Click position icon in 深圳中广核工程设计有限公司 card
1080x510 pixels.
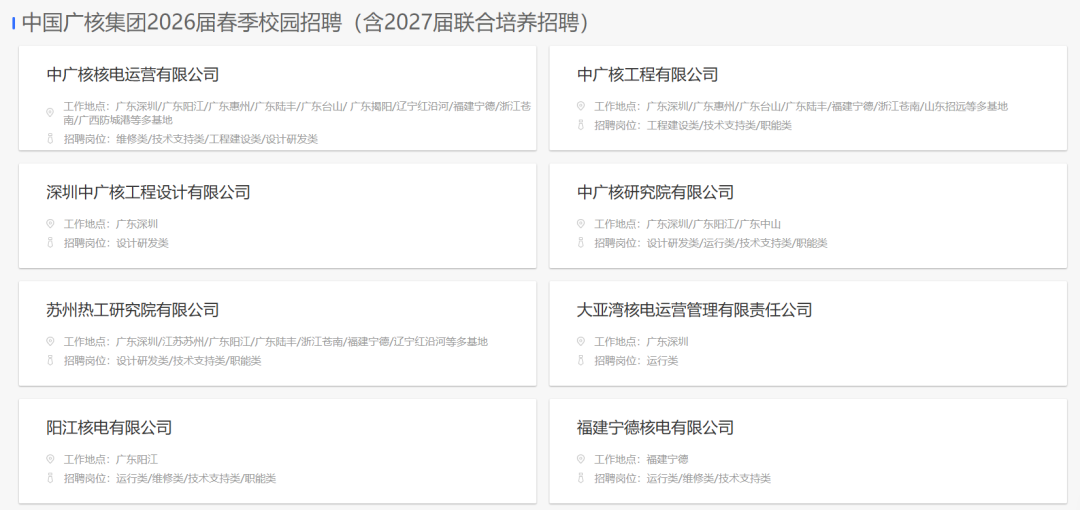click(50, 243)
